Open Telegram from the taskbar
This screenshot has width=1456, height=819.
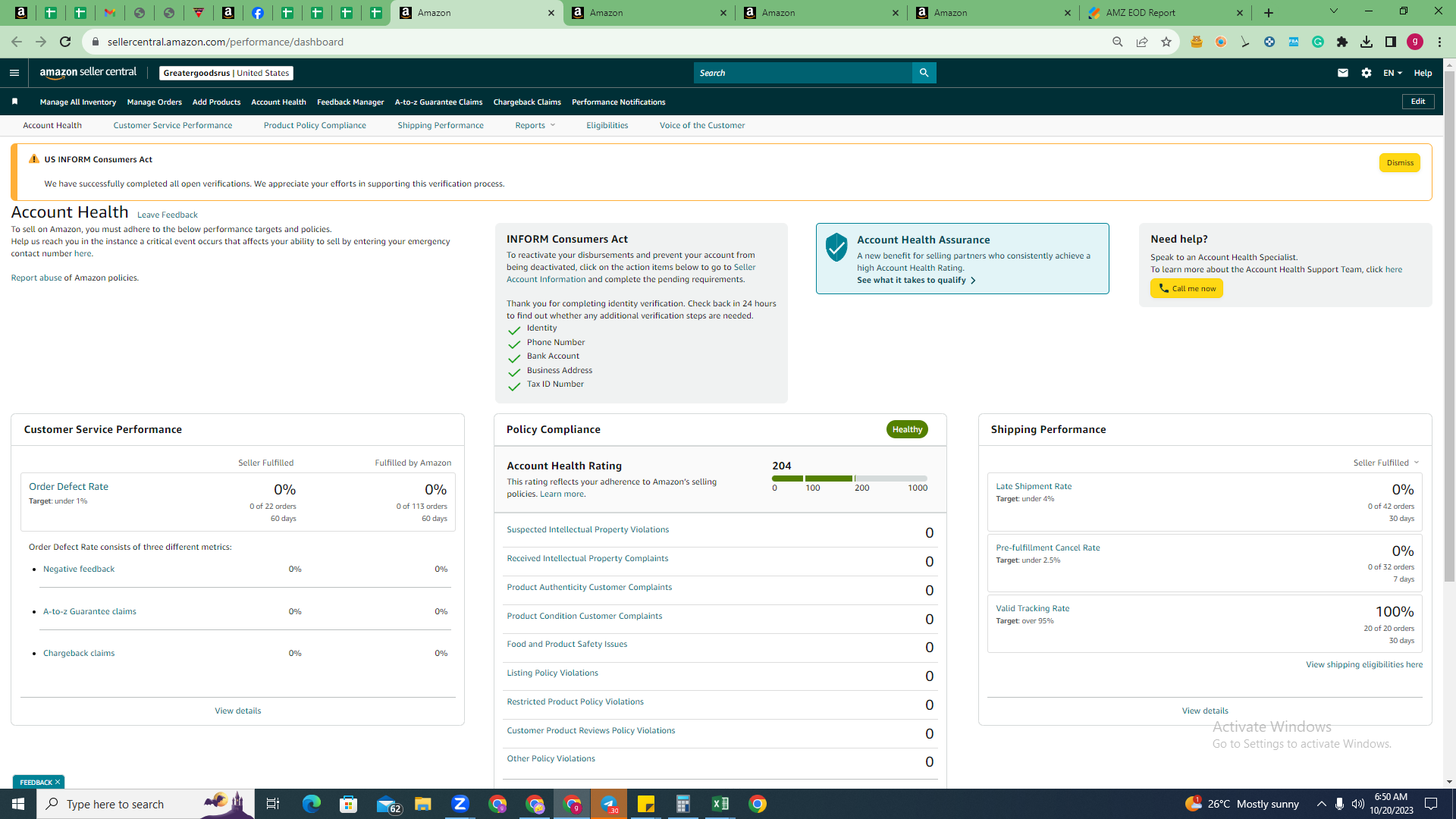tap(609, 804)
